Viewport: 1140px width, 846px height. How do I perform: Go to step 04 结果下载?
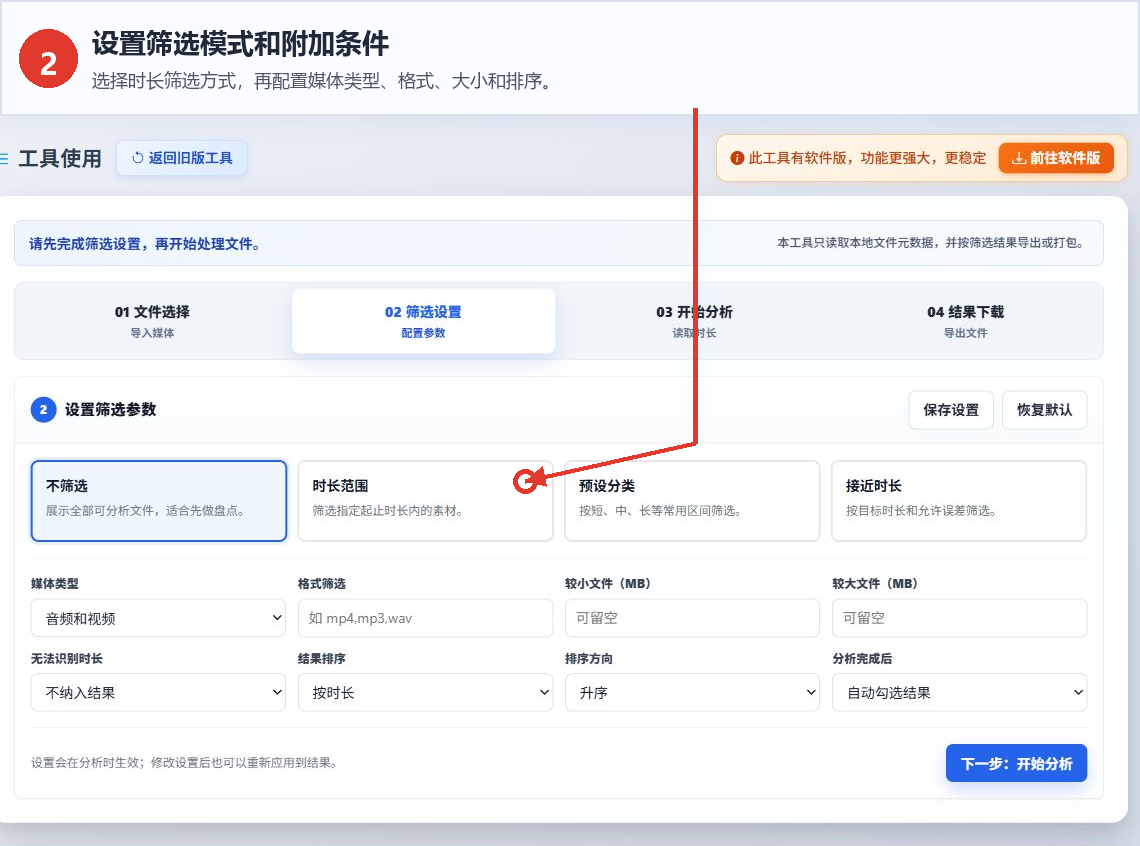pos(966,321)
